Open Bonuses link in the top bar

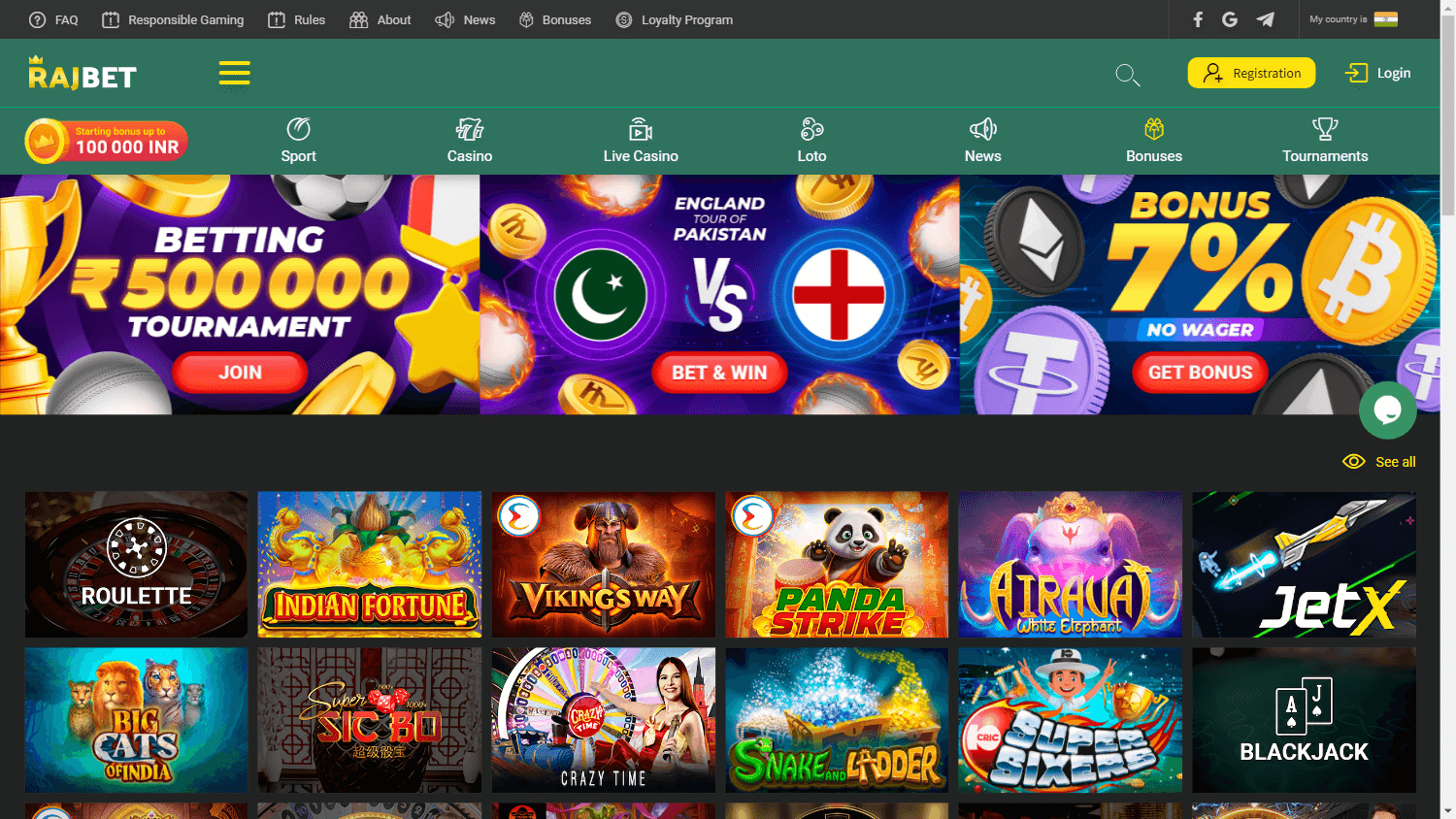click(555, 19)
